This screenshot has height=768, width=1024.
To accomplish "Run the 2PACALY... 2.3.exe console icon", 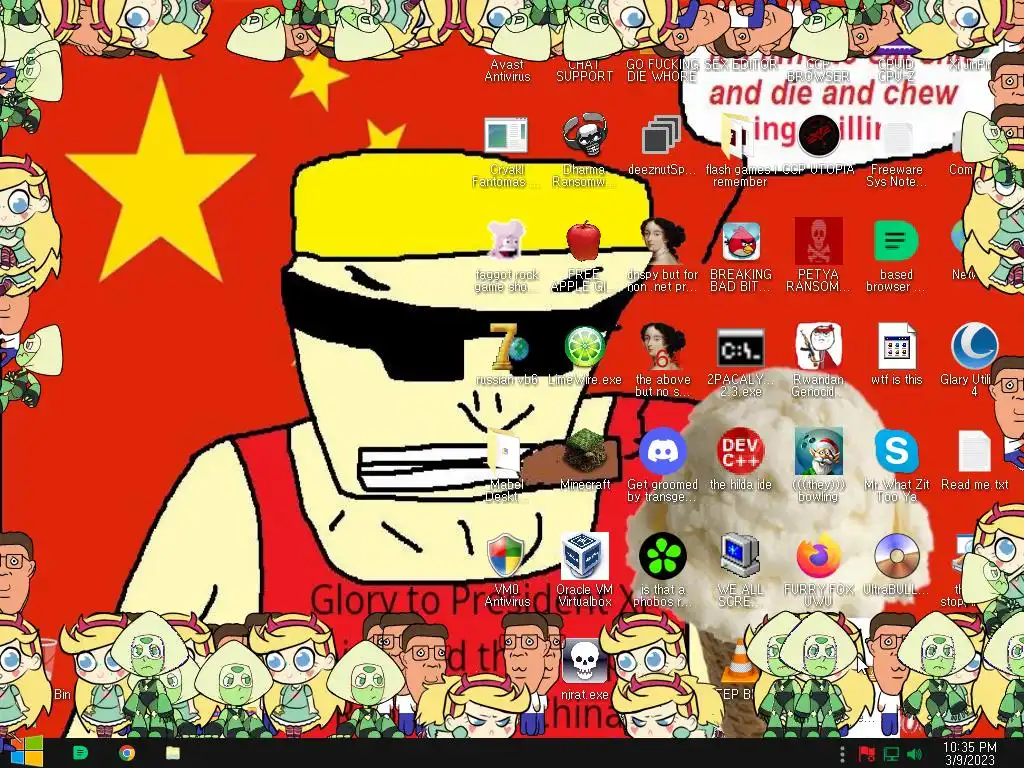I will 741,347.
